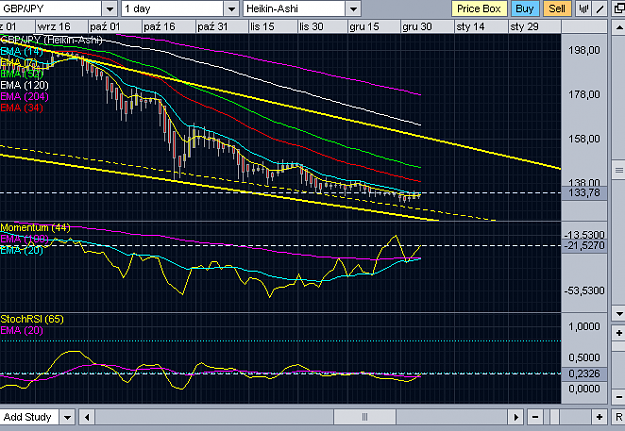Image resolution: width=625 pixels, height=431 pixels.
Task: Click the gru 15 date header
Action: [x=374, y=27]
